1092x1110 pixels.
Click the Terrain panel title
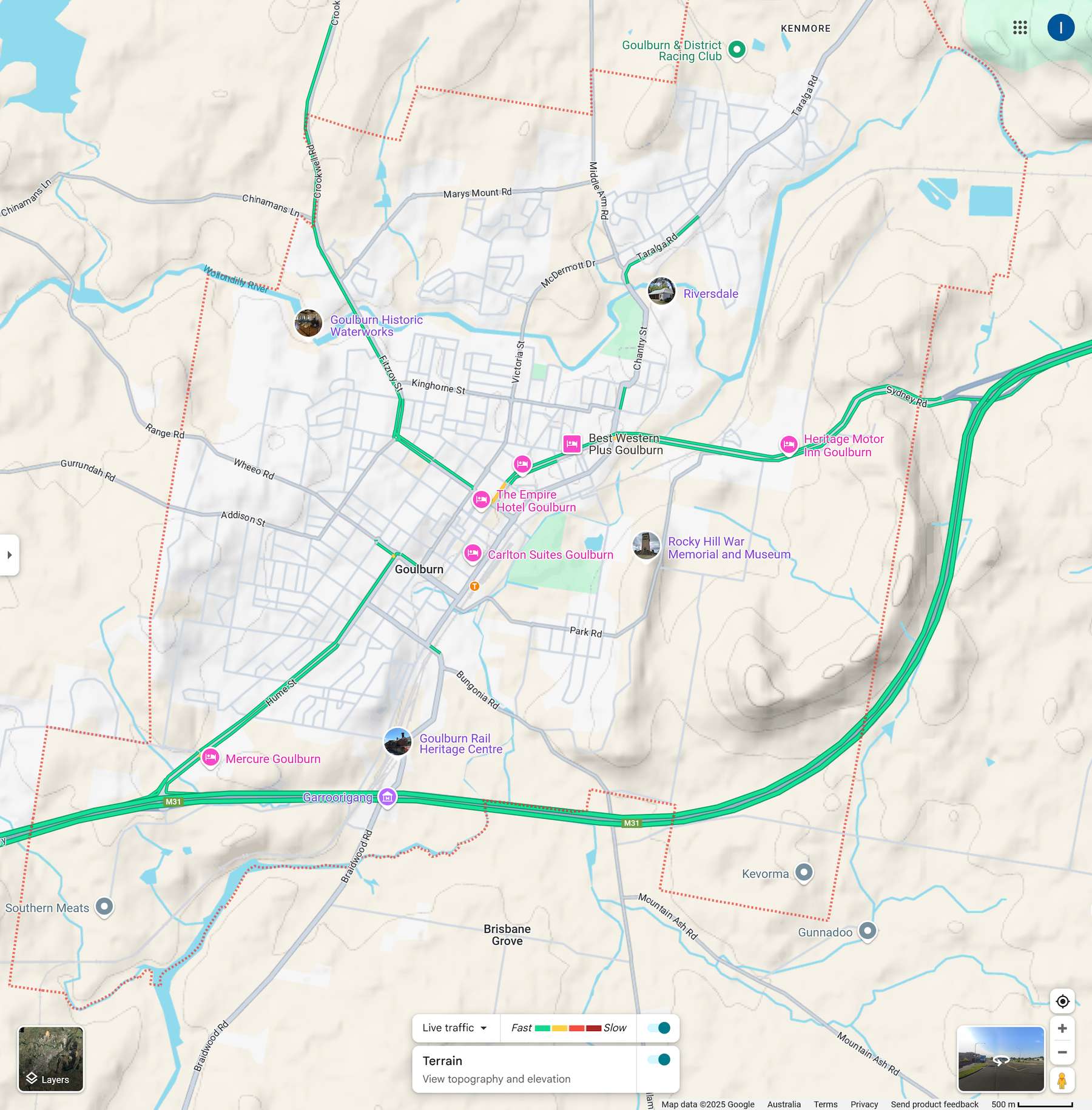442,1060
